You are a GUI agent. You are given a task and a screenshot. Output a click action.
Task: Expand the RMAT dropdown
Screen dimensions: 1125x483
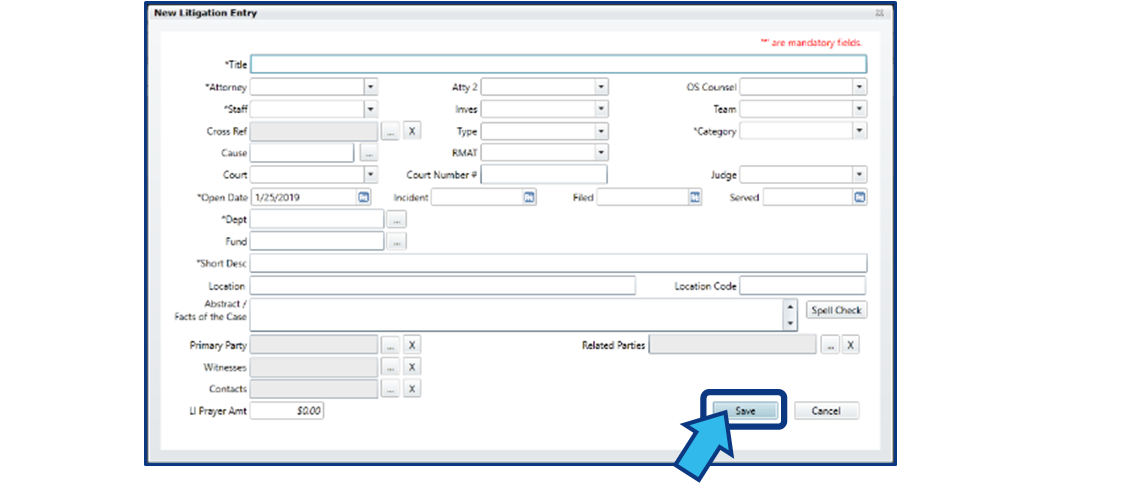(x=601, y=153)
